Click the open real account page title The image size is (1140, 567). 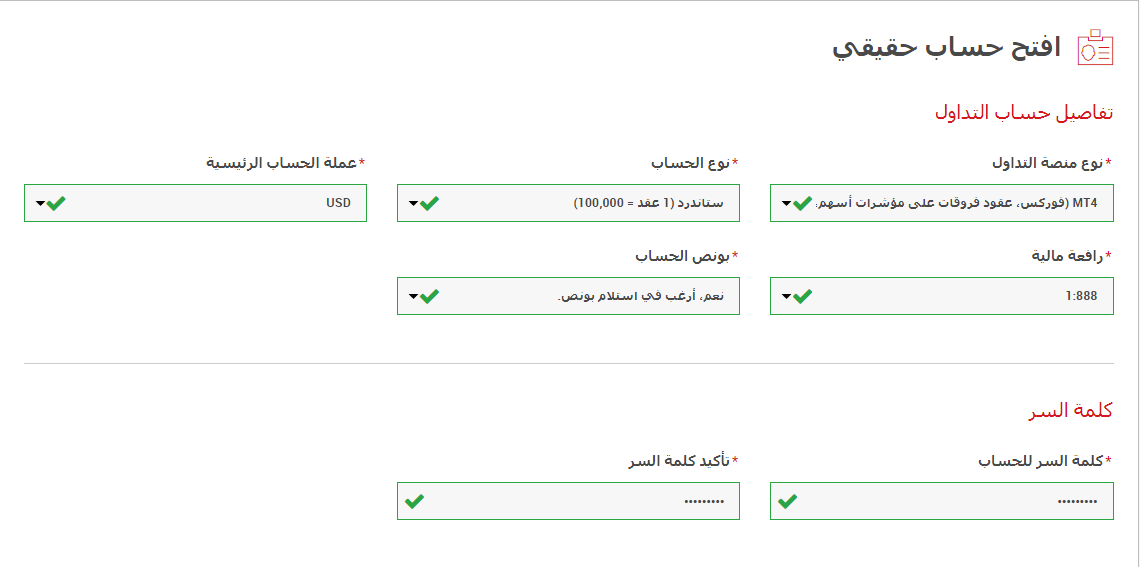(946, 48)
